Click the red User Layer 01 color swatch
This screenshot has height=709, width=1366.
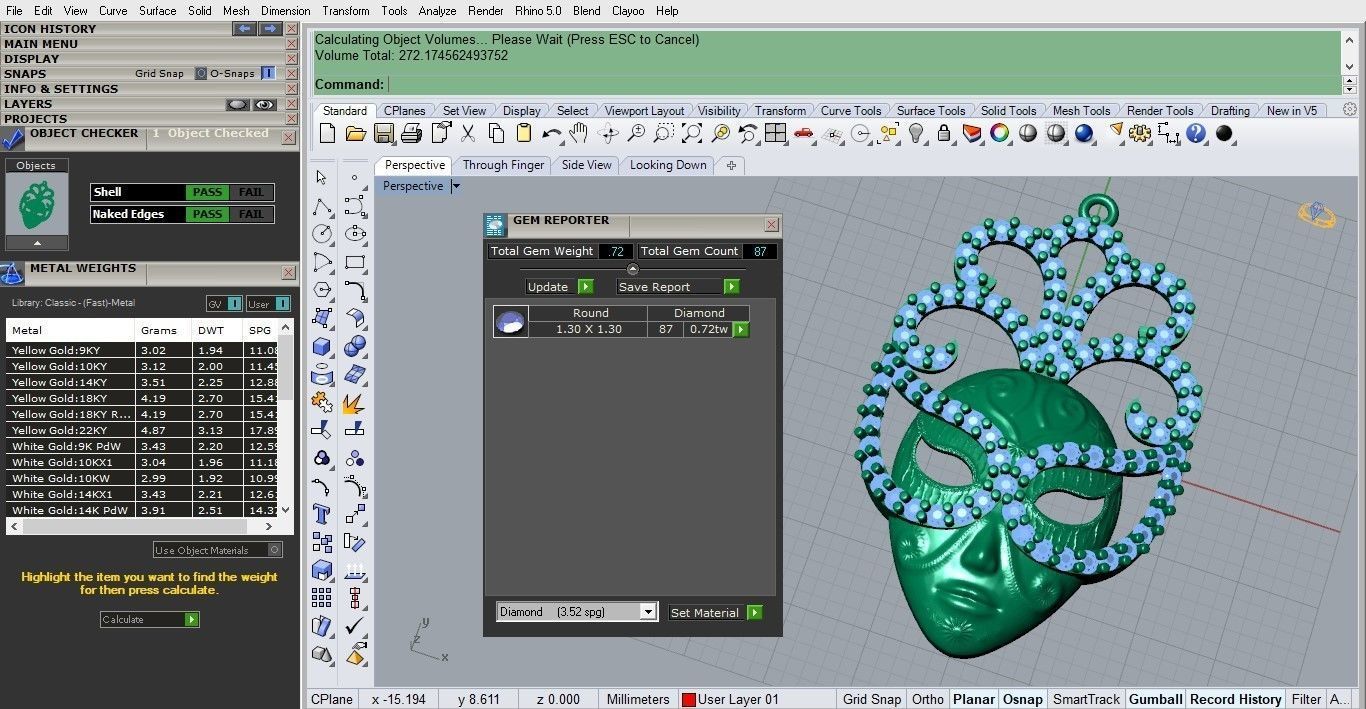coord(688,700)
